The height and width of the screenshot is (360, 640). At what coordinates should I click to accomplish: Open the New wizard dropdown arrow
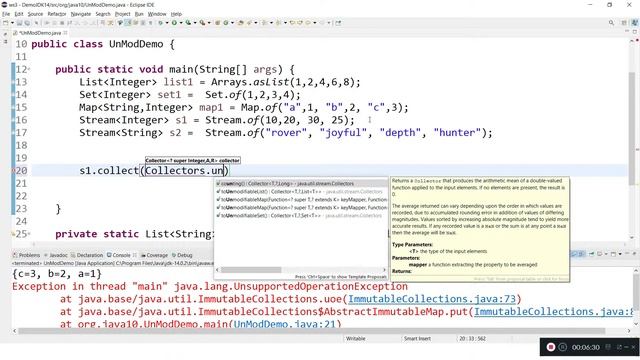13,23
